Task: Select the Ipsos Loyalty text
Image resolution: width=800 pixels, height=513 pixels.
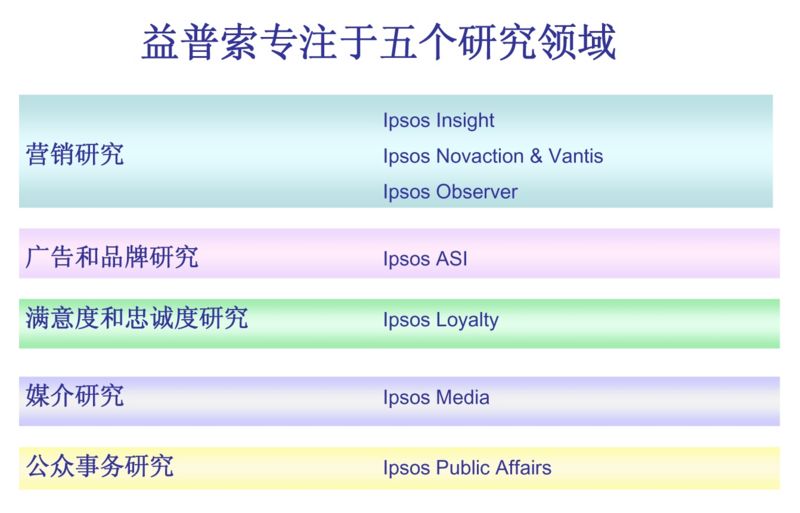Action: (x=440, y=321)
